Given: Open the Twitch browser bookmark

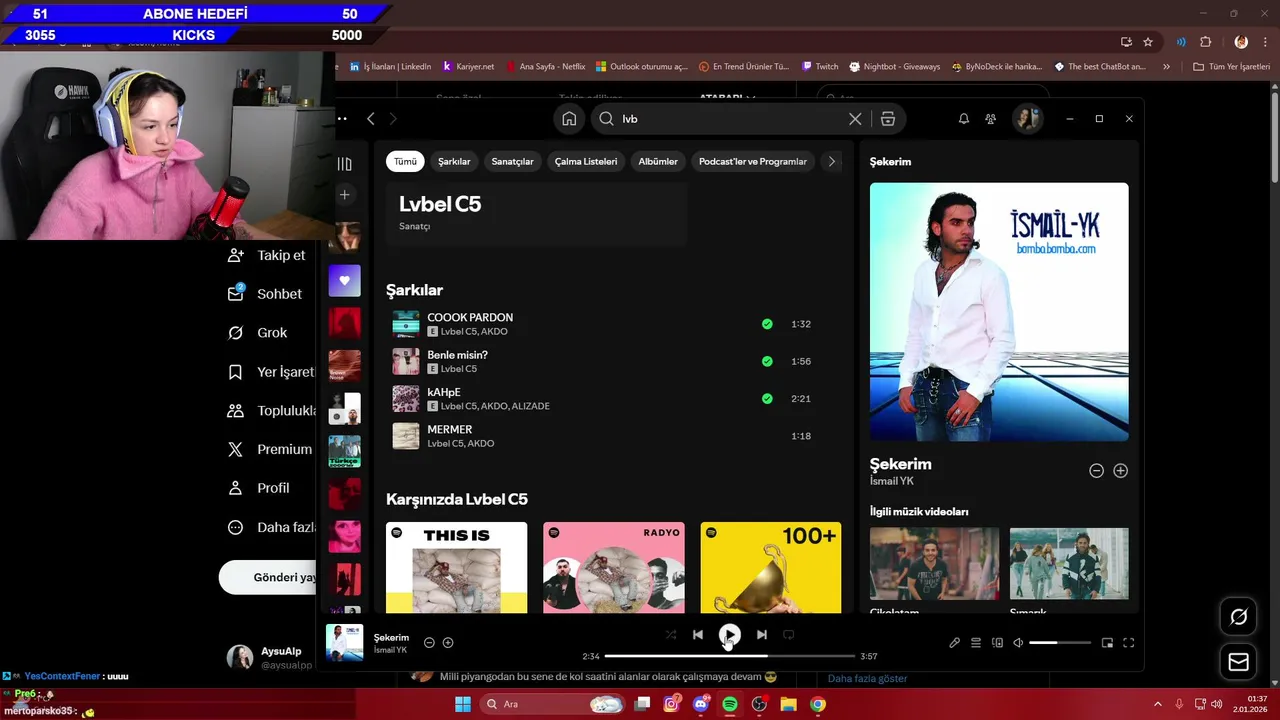Looking at the screenshot, I should click(820, 67).
